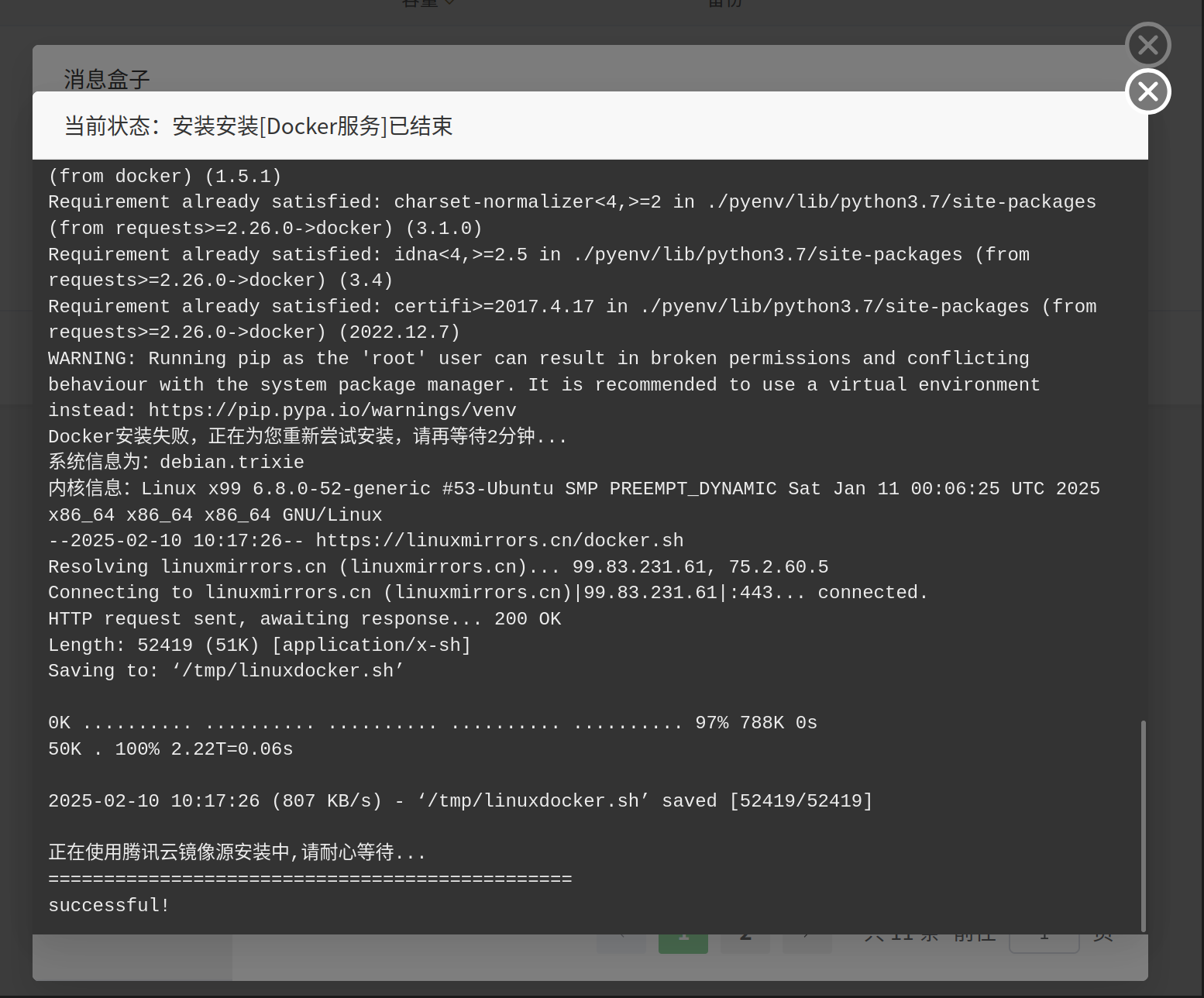Viewport: 1204px width, 998px height.
Task: Click the '50K . 100% 2.22T=0.06s' line
Action: (x=170, y=748)
